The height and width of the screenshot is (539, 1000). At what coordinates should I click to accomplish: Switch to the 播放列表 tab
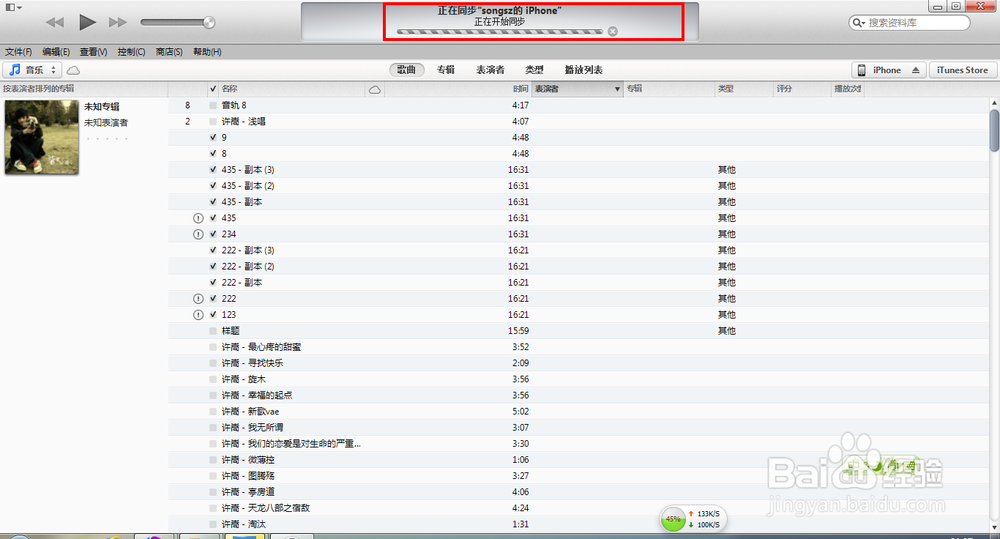coord(584,70)
